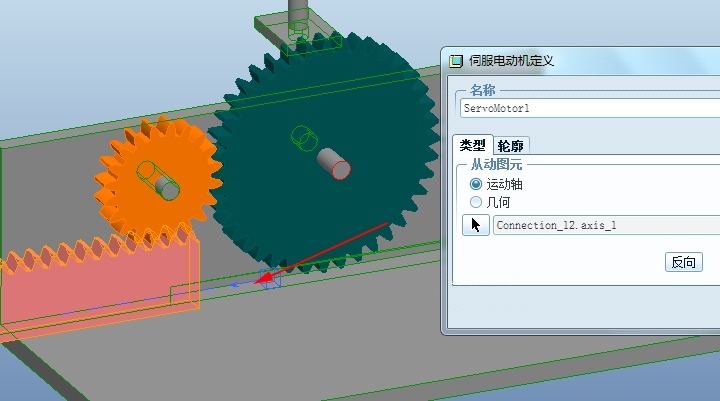Select the 运动轴 radio button
Viewport: 720px width, 401px height.
[x=476, y=184]
